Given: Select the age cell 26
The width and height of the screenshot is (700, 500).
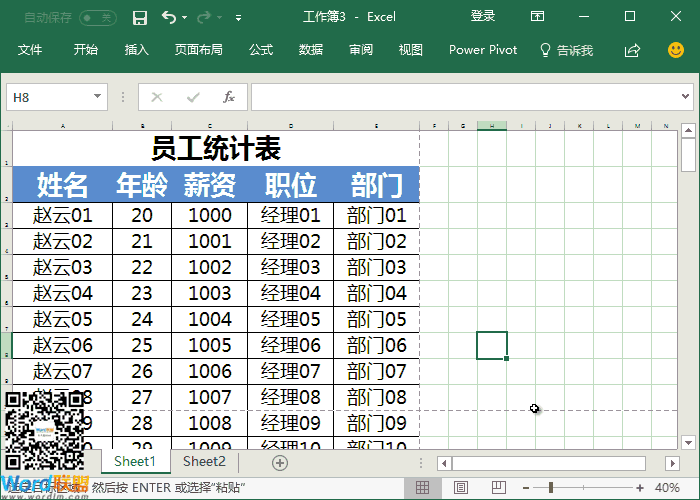Looking at the screenshot, I should click(x=142, y=371).
